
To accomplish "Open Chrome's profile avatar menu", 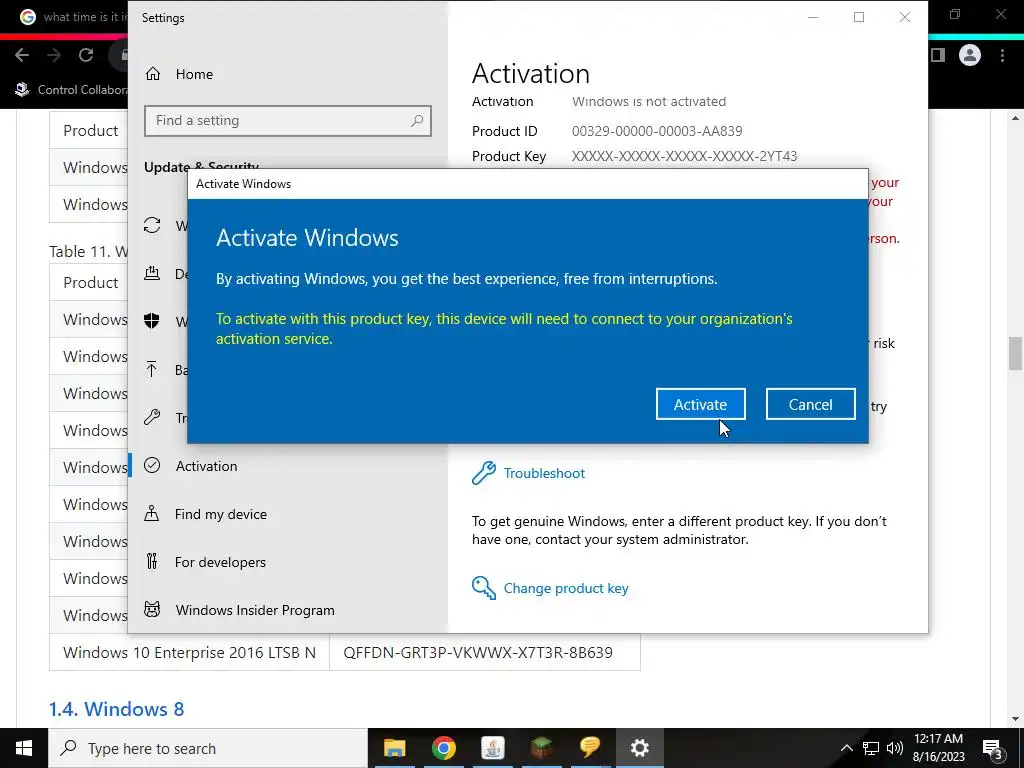I will coord(970,56).
